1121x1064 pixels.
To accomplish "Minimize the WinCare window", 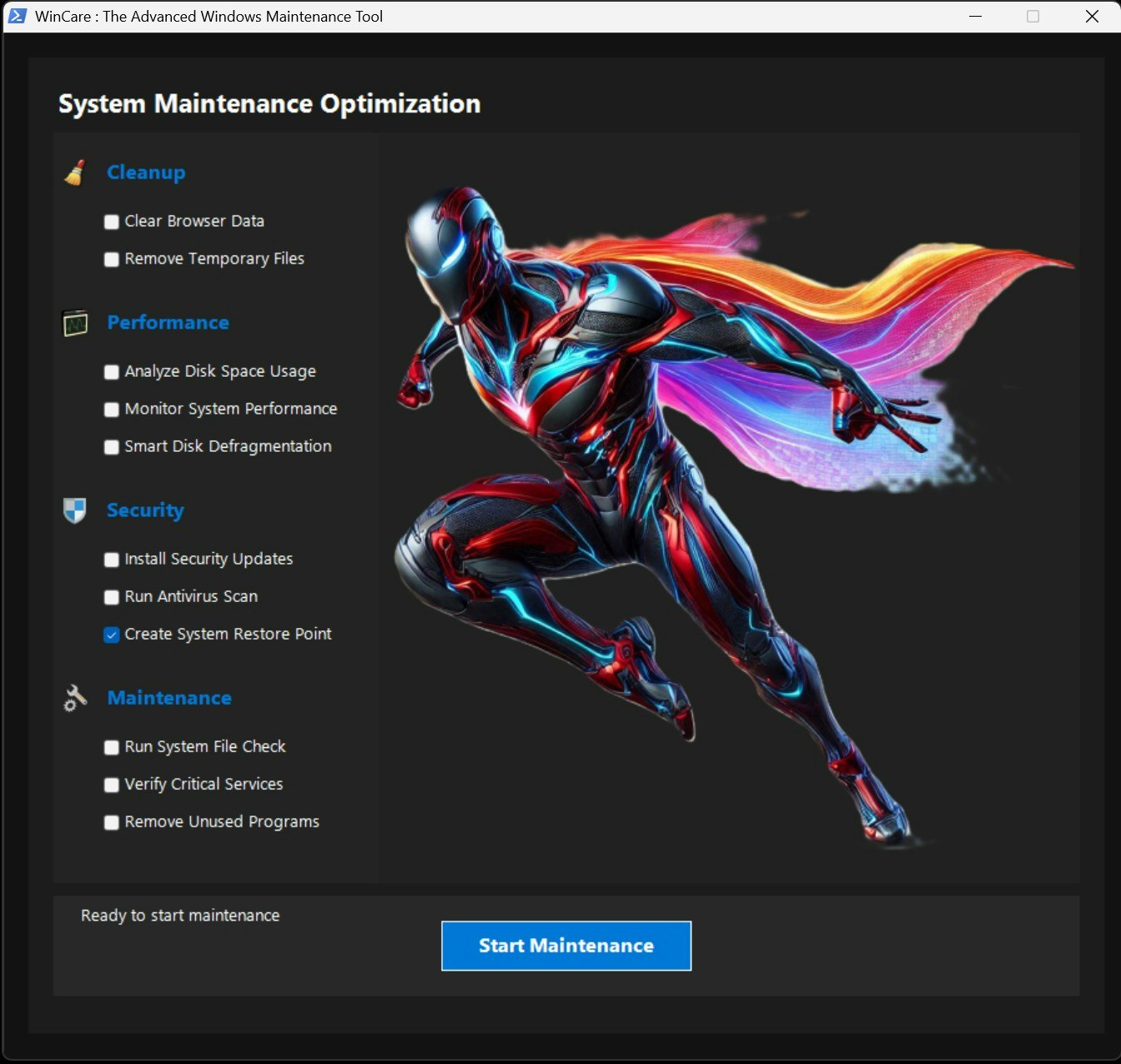I will pos(975,16).
